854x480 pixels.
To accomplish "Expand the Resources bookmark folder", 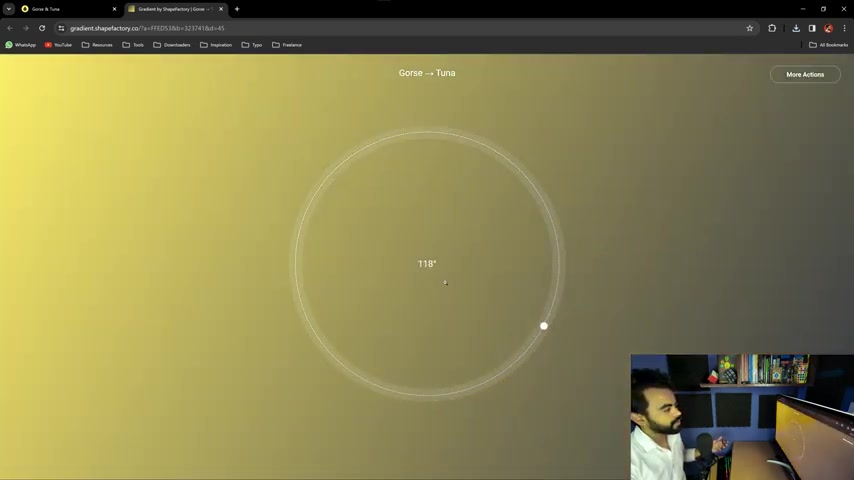I will (x=97, y=45).
